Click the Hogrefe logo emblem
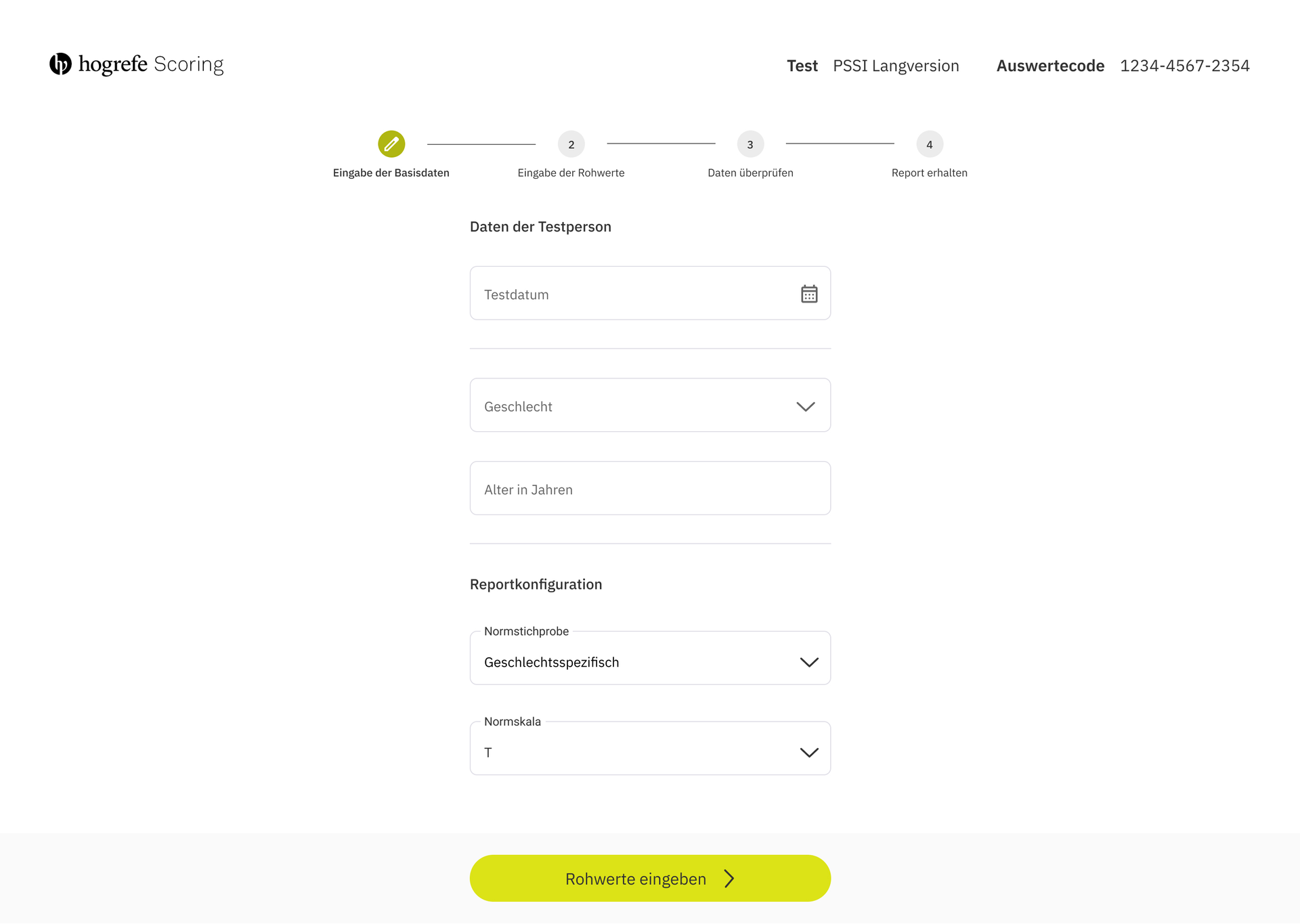The image size is (1300, 924). point(60,64)
